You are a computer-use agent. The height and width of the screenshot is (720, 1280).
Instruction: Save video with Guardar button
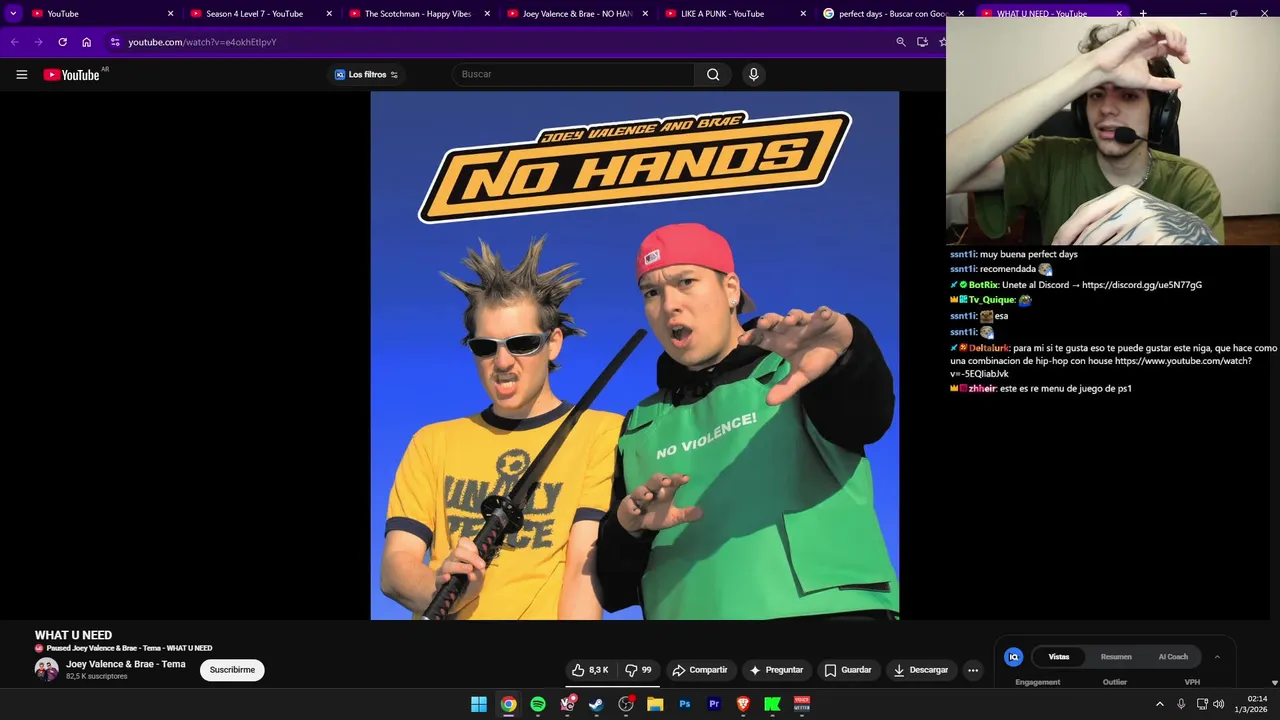pos(847,670)
